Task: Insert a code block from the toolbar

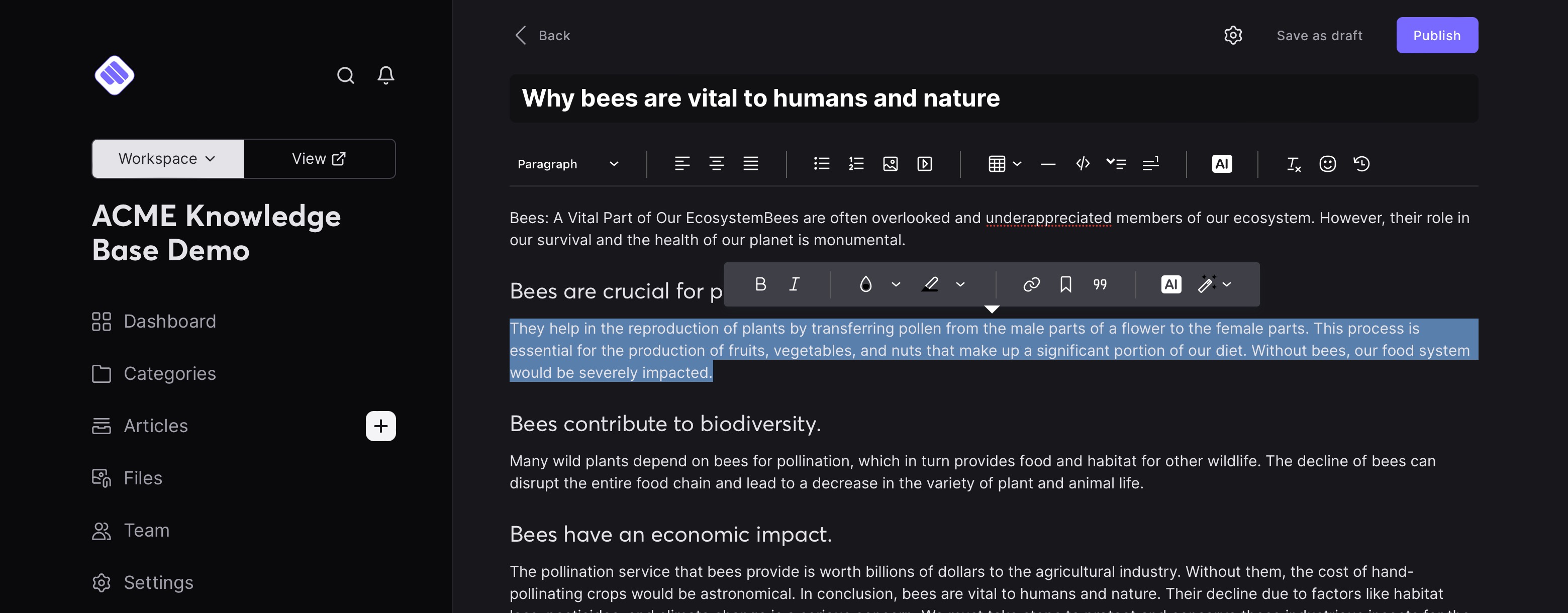Action: pyautogui.click(x=1082, y=164)
